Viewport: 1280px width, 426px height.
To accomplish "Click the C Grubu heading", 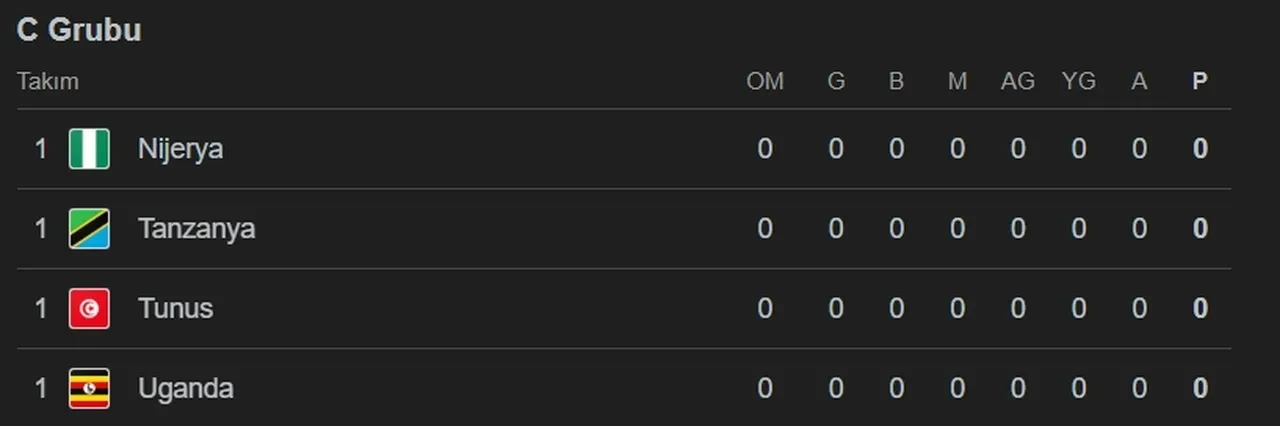I will coord(79,30).
